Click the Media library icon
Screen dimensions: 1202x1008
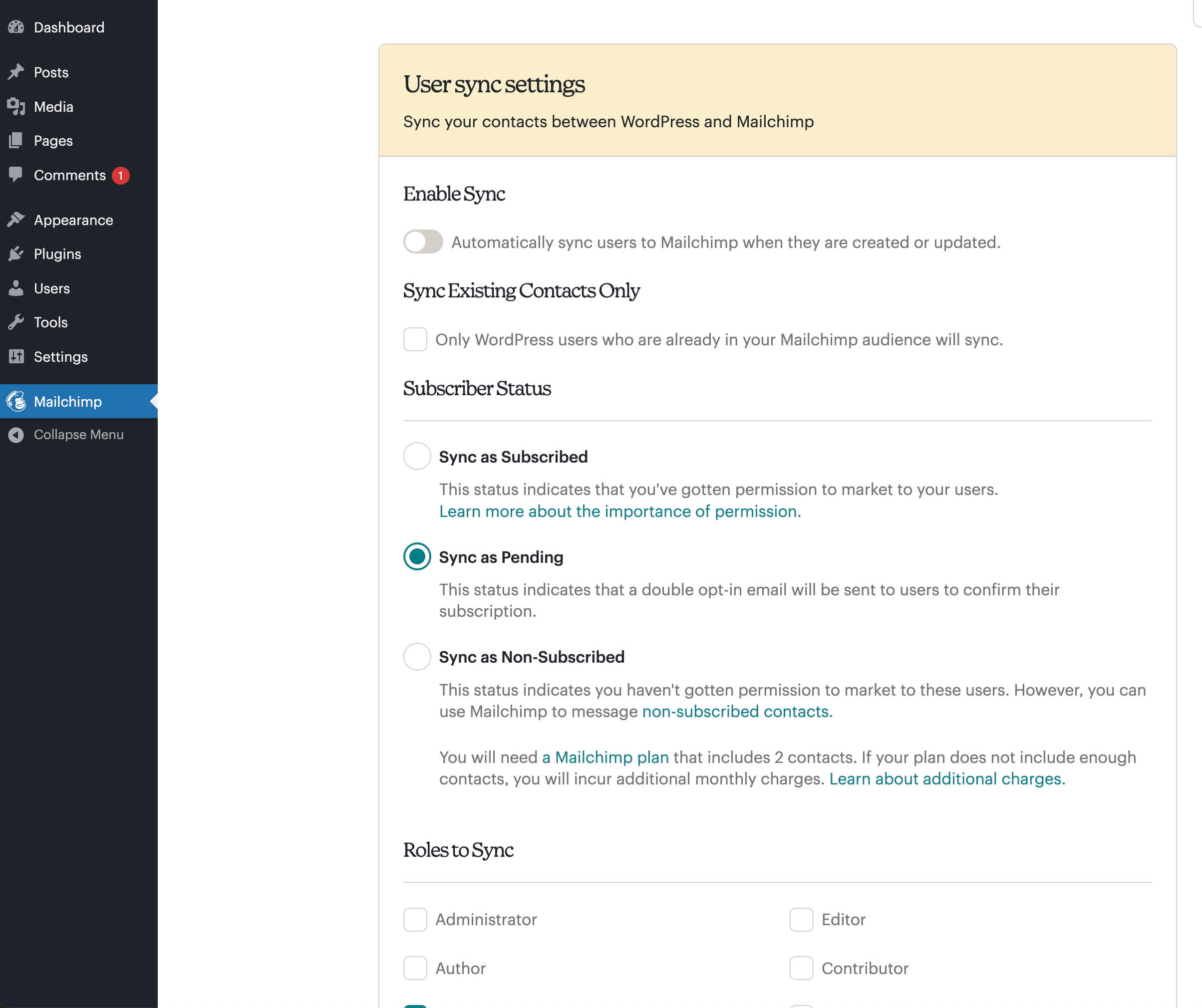[16, 106]
